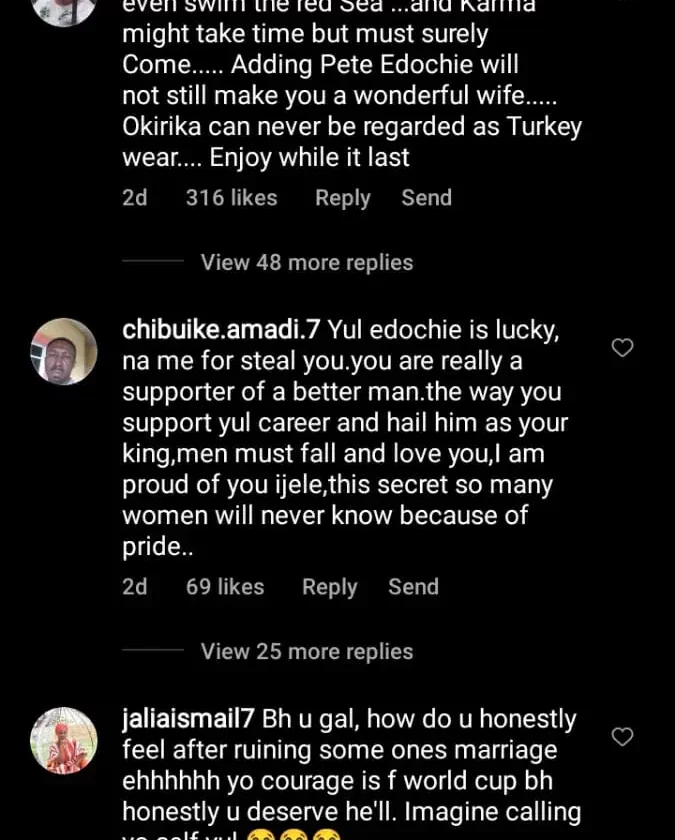View the 69 likes list
This screenshot has height=840, width=675.
(225, 587)
